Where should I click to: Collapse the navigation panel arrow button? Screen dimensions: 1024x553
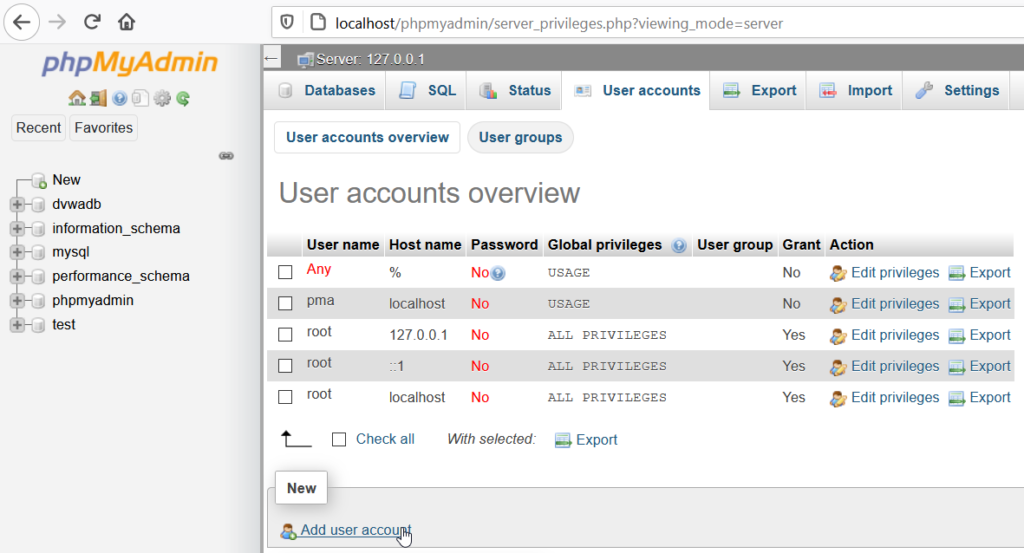click(272, 59)
